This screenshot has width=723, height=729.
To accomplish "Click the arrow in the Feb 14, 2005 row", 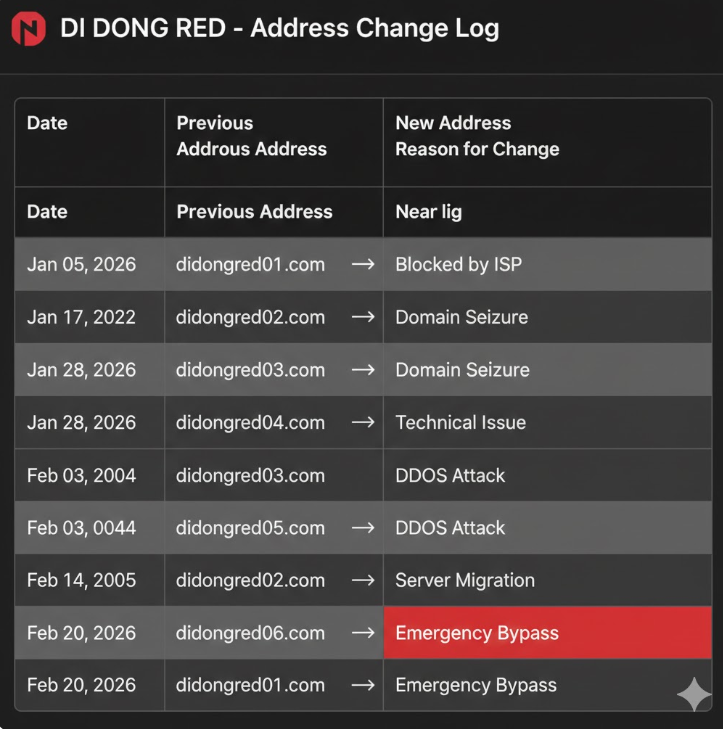I will click(x=363, y=580).
